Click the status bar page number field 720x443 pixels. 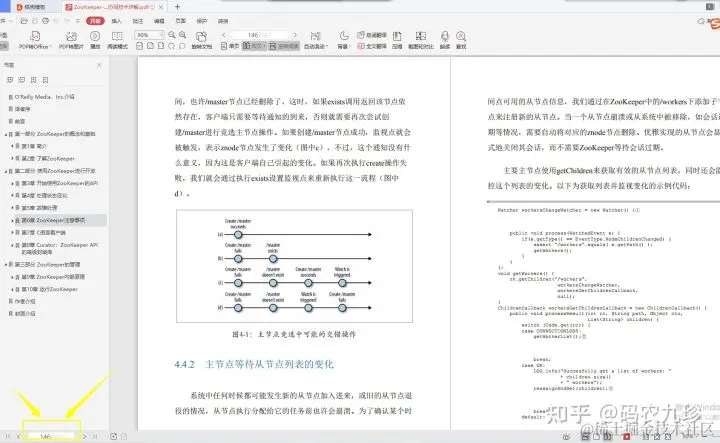(50, 436)
